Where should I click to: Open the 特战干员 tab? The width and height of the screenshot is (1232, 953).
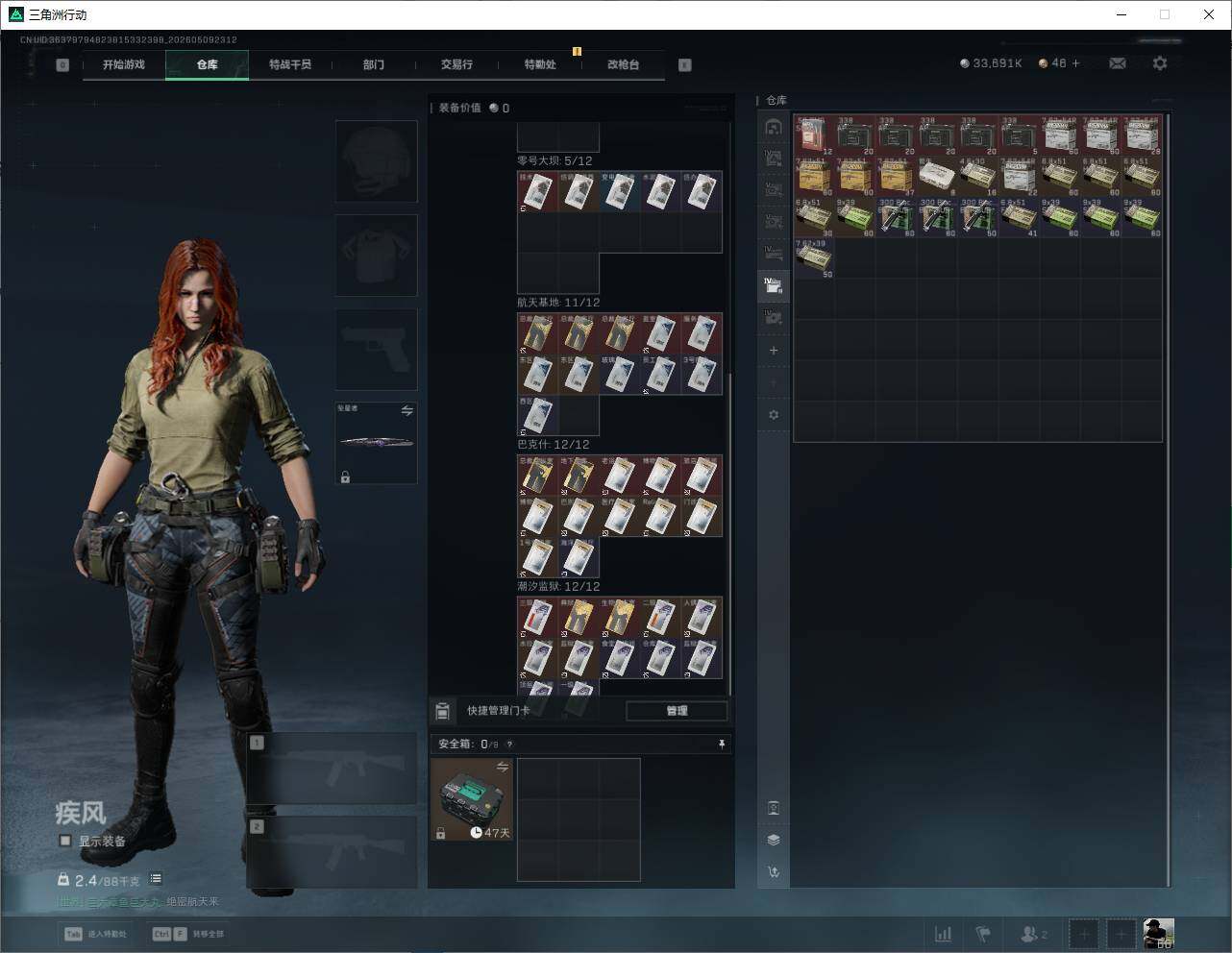290,64
